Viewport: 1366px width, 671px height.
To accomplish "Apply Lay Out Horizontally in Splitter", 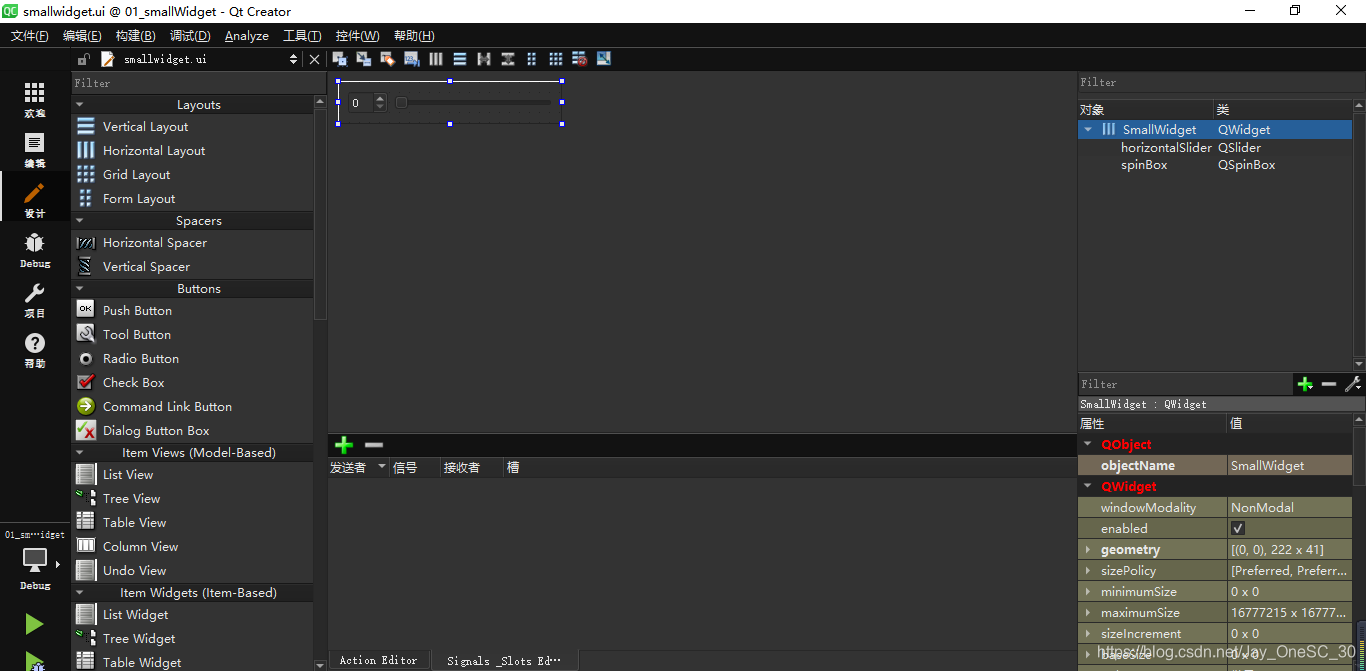I will tap(484, 59).
